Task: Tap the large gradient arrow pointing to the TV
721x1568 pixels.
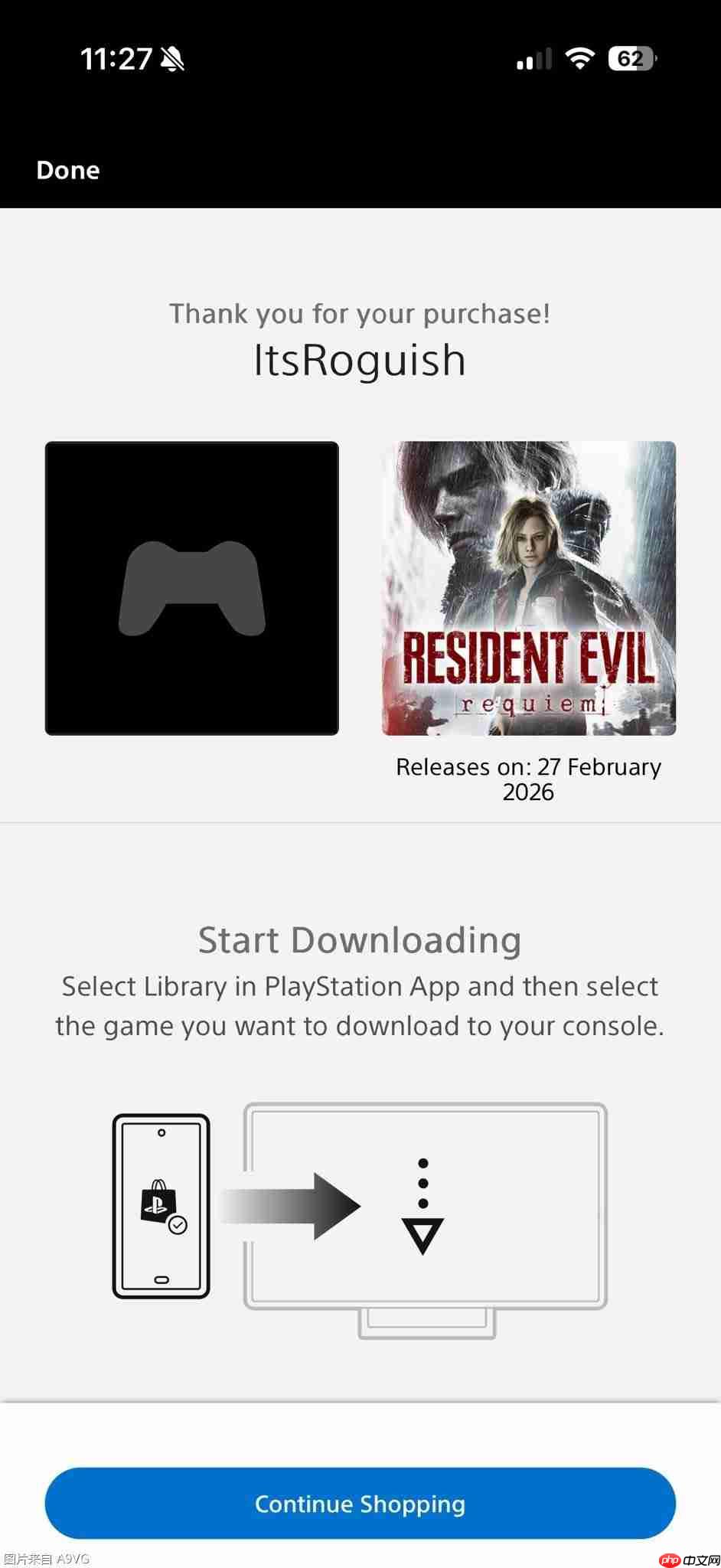Action: tap(291, 1206)
